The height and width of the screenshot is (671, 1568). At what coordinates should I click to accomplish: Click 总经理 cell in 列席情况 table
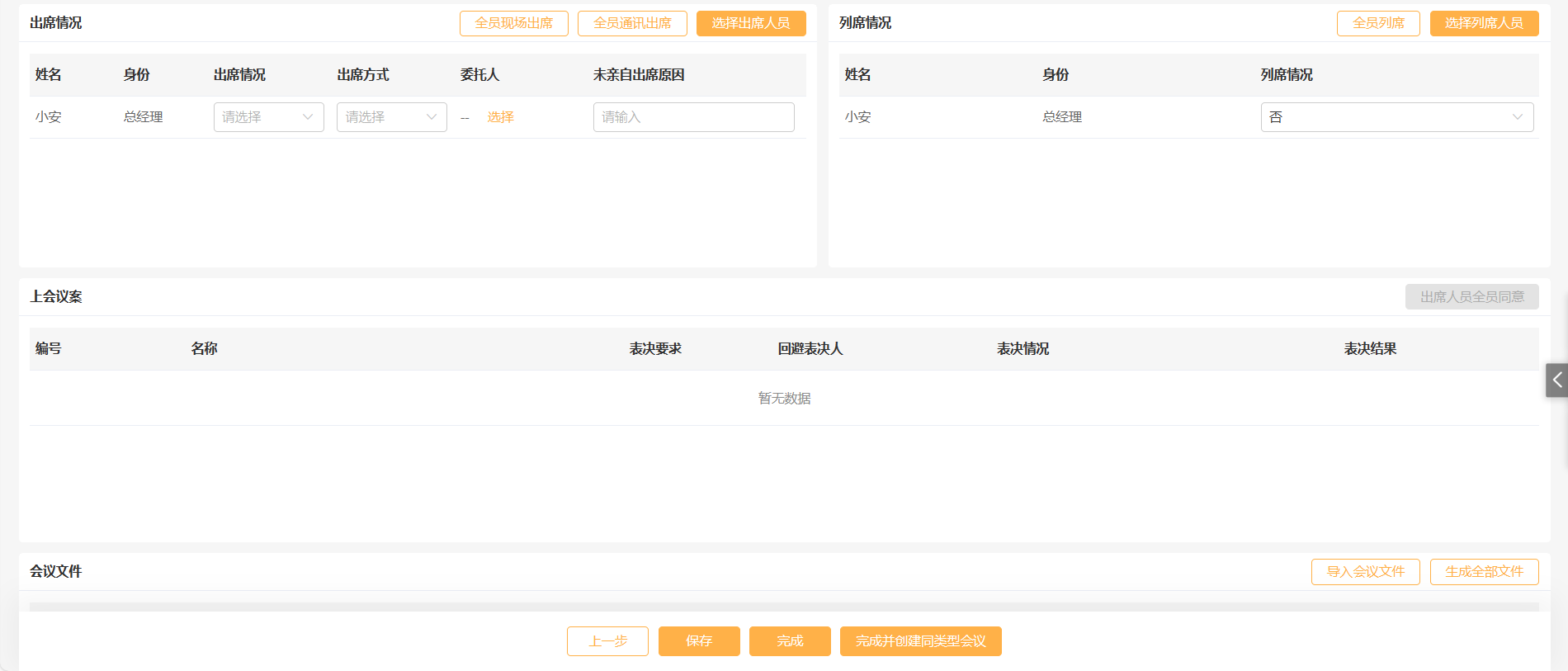(1062, 117)
